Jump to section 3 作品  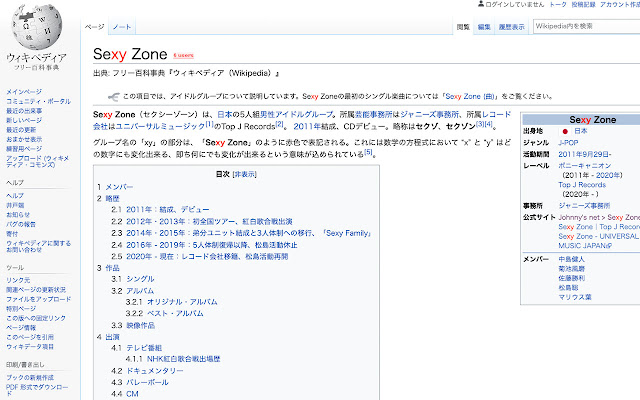[112, 268]
